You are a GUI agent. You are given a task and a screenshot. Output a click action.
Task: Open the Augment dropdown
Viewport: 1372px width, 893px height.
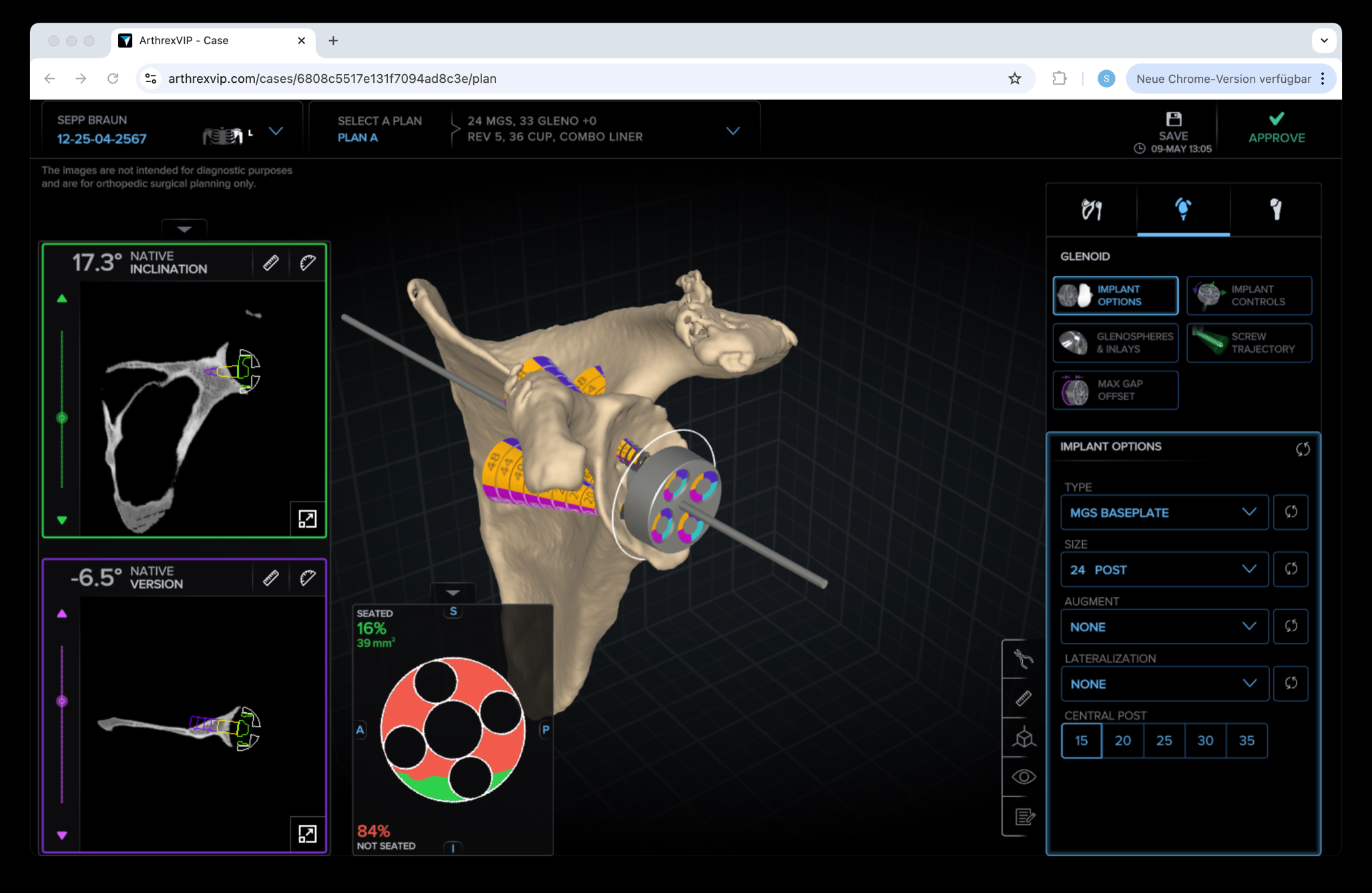(x=1164, y=627)
